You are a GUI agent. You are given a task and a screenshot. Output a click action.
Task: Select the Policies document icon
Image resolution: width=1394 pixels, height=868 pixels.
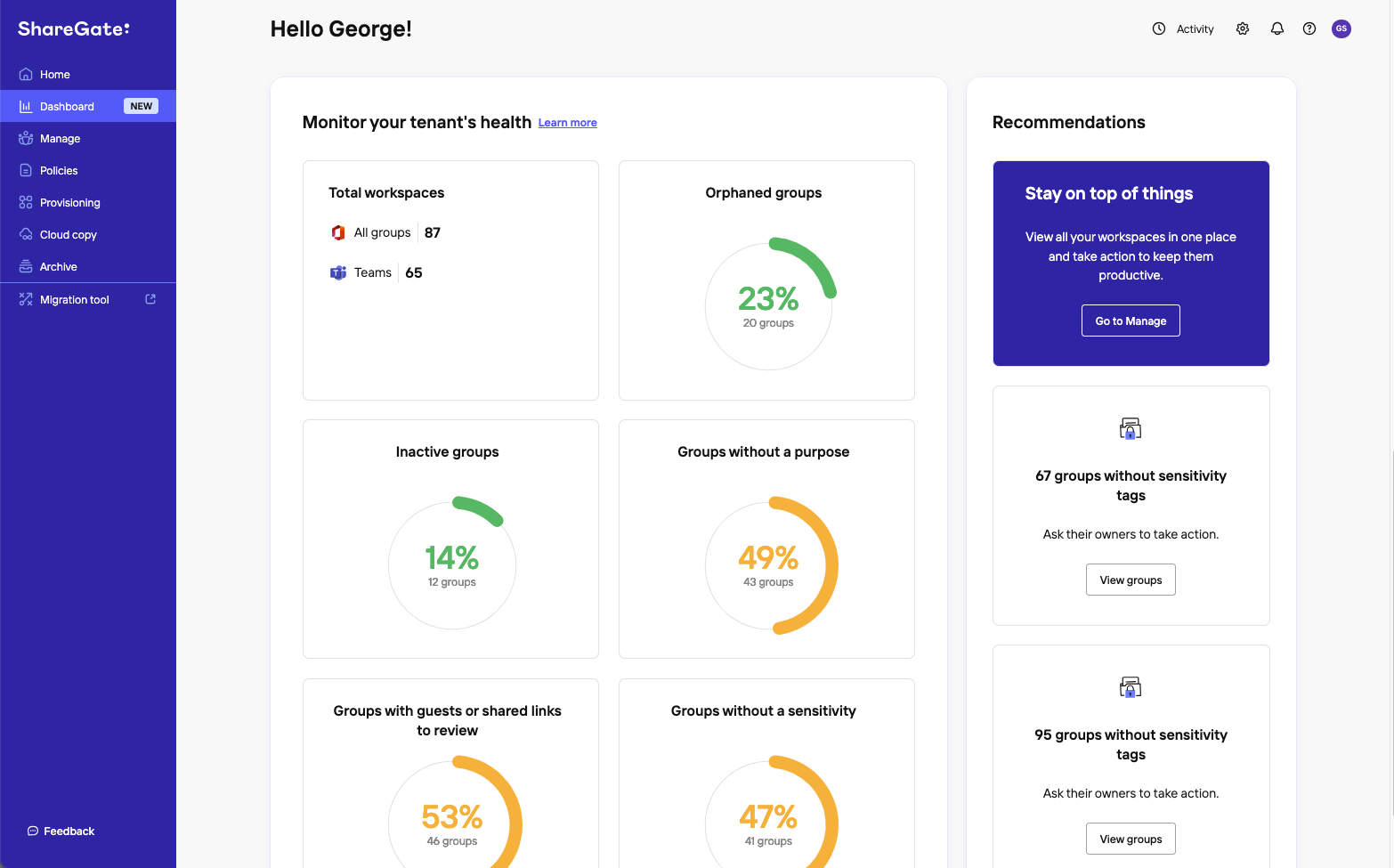coord(25,170)
